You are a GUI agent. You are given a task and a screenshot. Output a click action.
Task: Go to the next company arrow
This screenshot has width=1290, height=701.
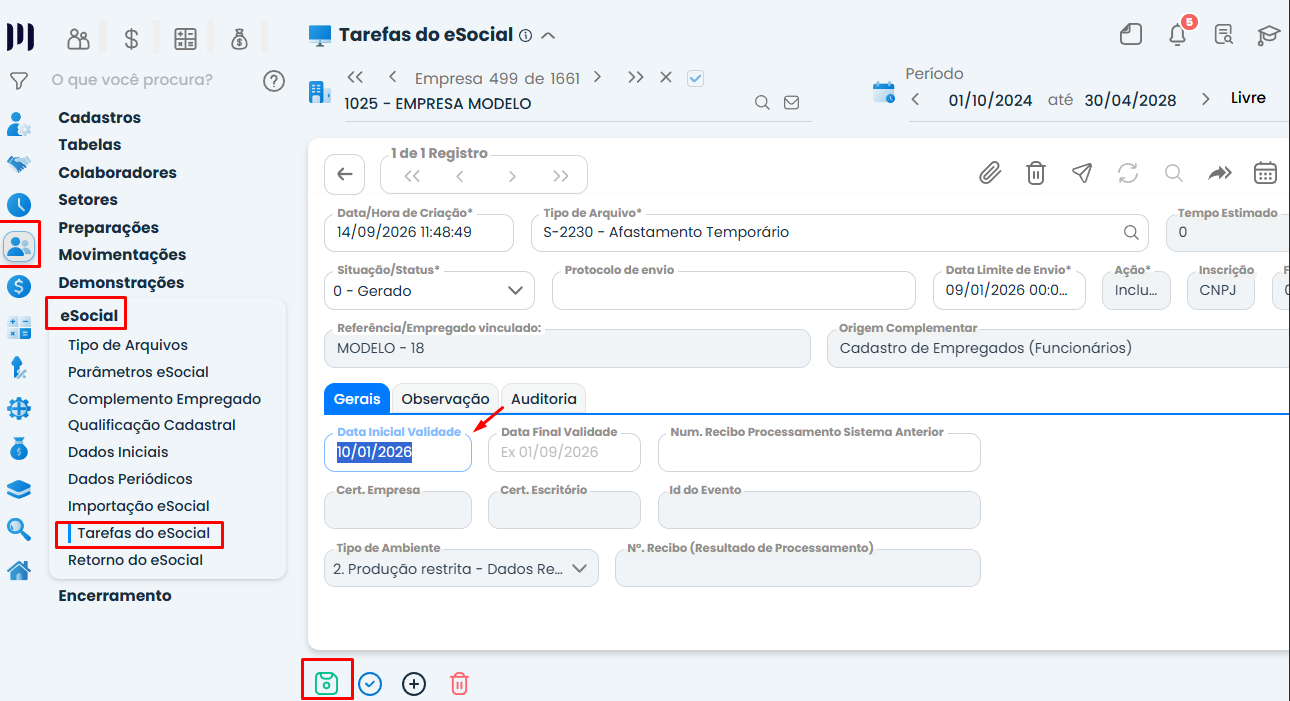pos(597,77)
